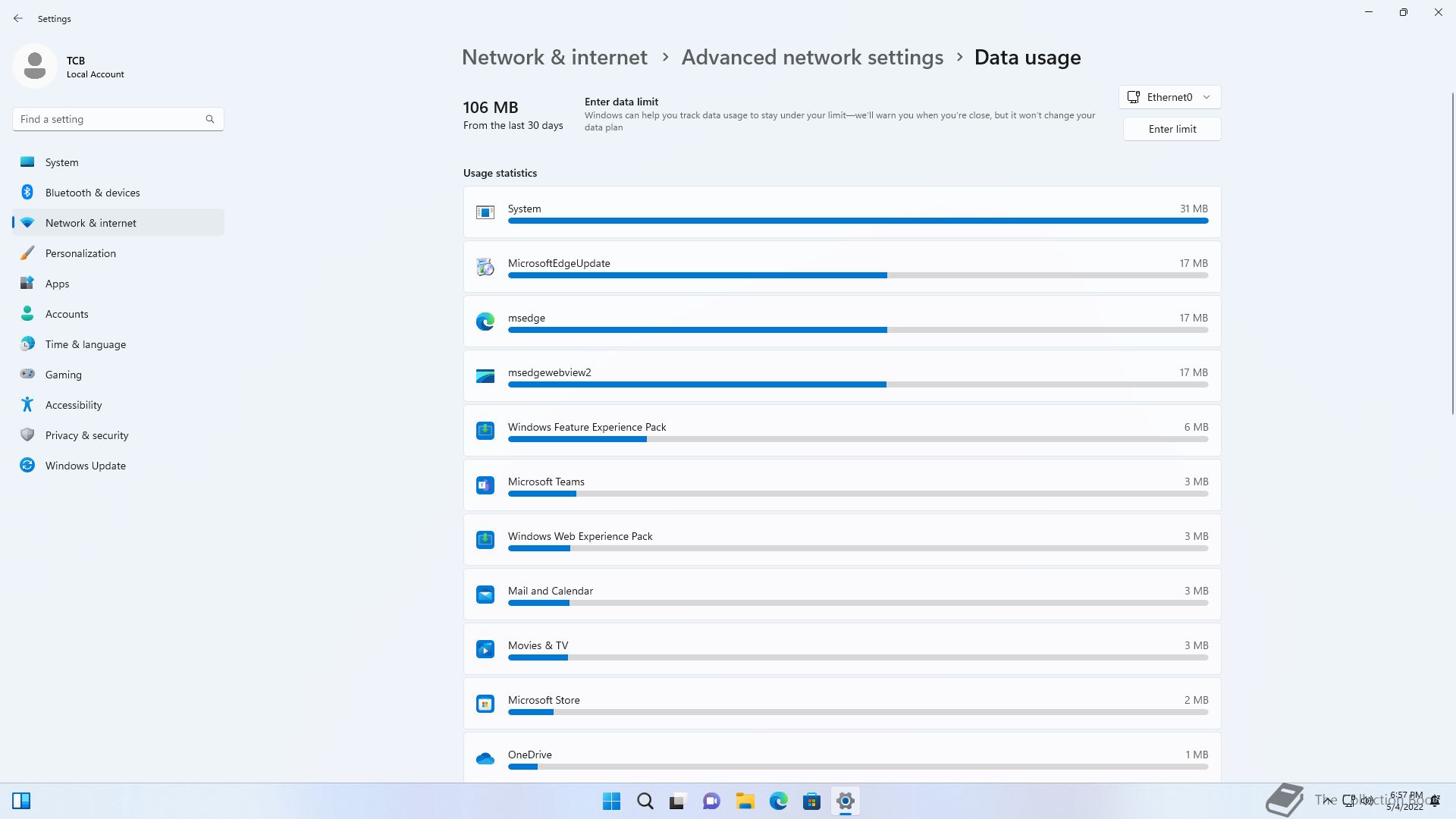Open Bluetooth & devices settings

click(x=93, y=193)
